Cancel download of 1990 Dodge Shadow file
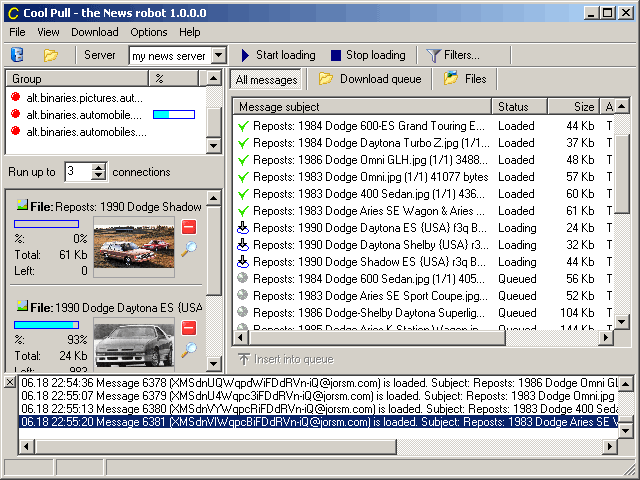Image resolution: width=640 pixels, height=480 pixels. coord(189,227)
